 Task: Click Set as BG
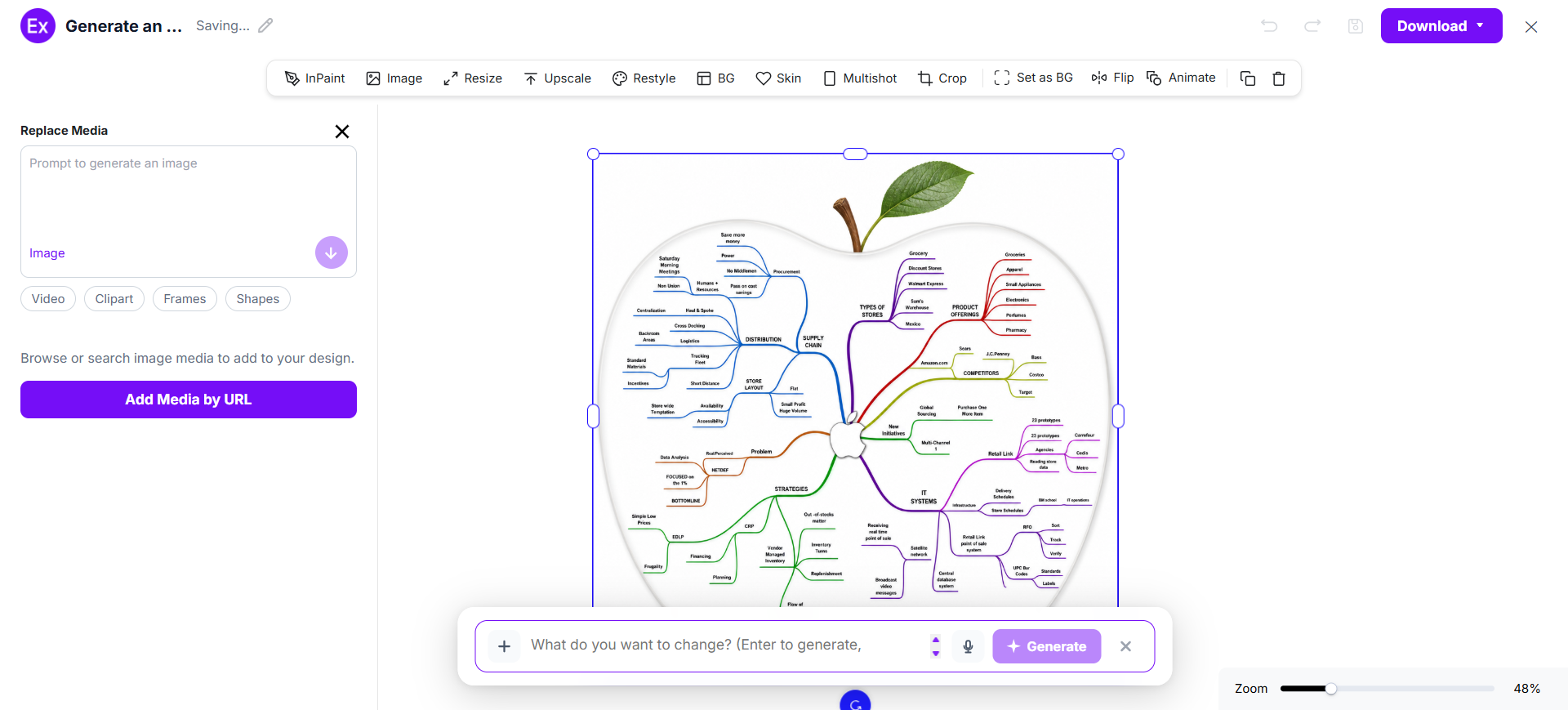[x=1033, y=78]
